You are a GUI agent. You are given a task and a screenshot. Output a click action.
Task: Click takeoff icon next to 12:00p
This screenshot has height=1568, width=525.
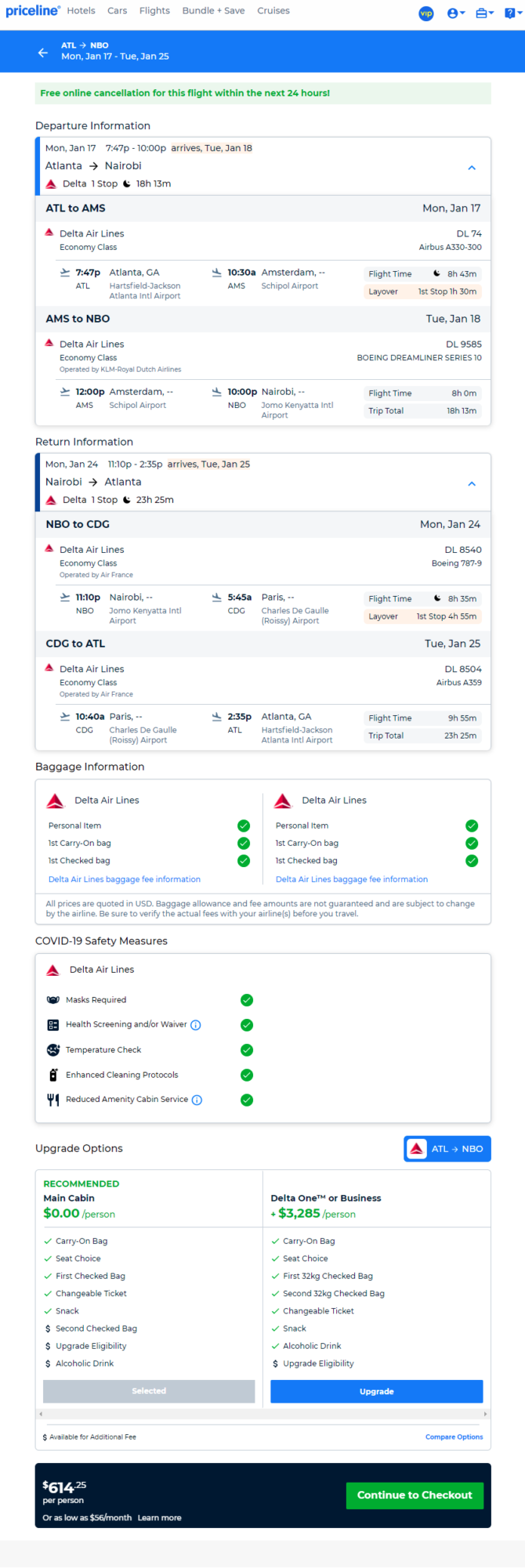click(65, 392)
